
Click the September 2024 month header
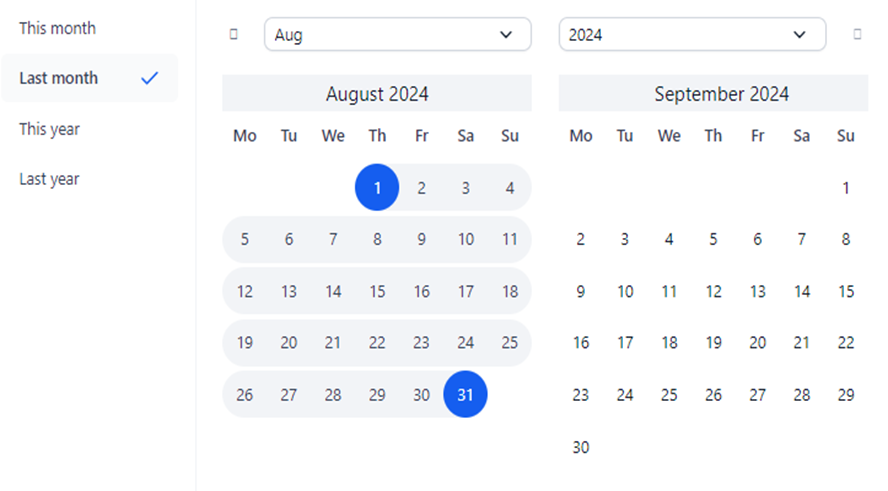coord(721,94)
